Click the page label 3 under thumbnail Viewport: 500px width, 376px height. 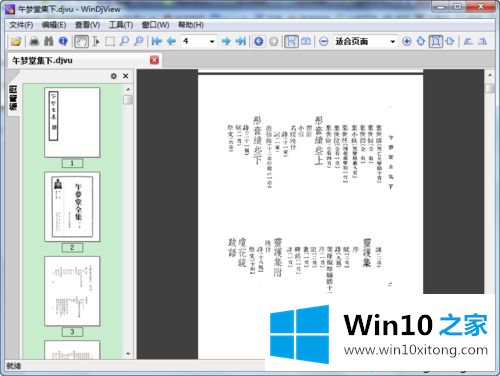(72, 332)
